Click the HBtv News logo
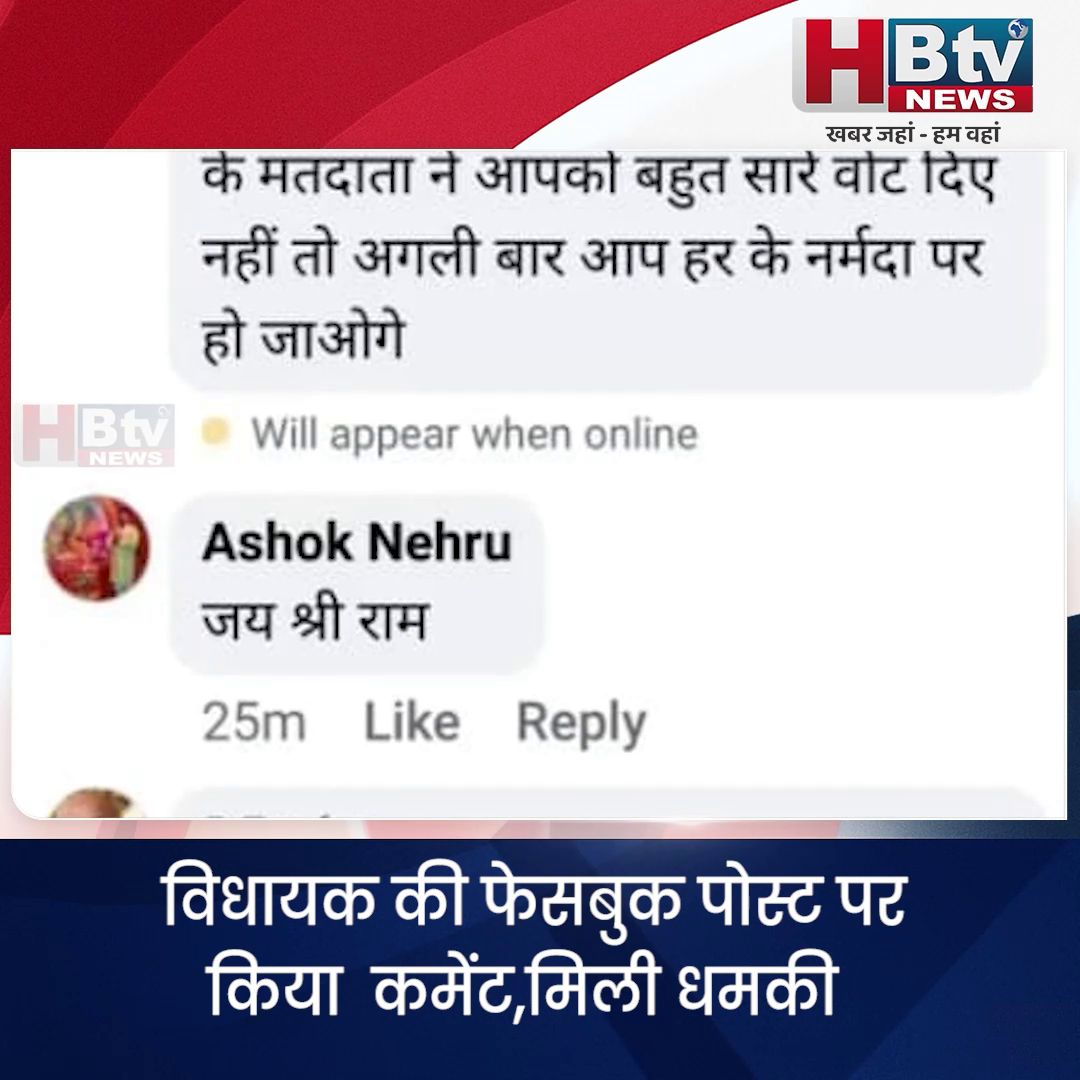This screenshot has width=1080, height=1080. tap(912, 65)
